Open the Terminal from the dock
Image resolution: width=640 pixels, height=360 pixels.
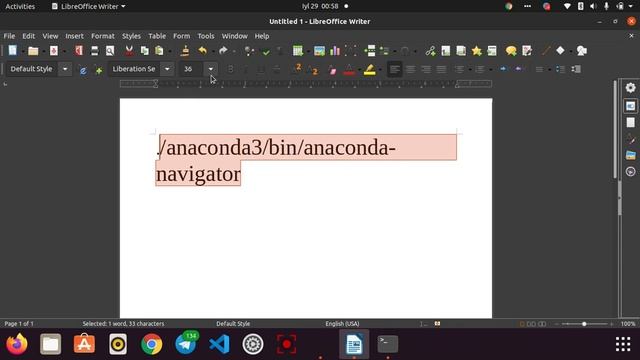387,344
